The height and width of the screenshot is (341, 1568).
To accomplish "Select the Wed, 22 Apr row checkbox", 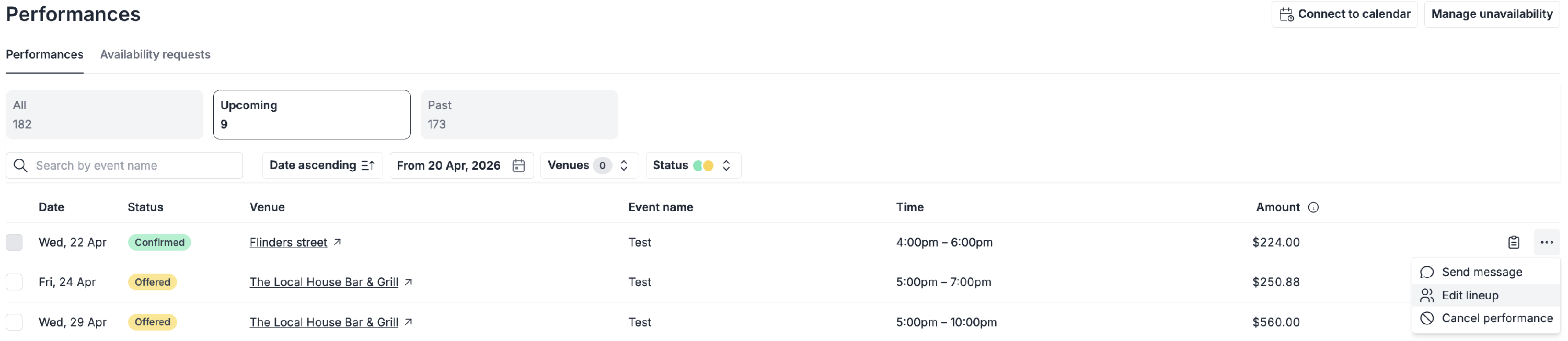I will pos(14,242).
